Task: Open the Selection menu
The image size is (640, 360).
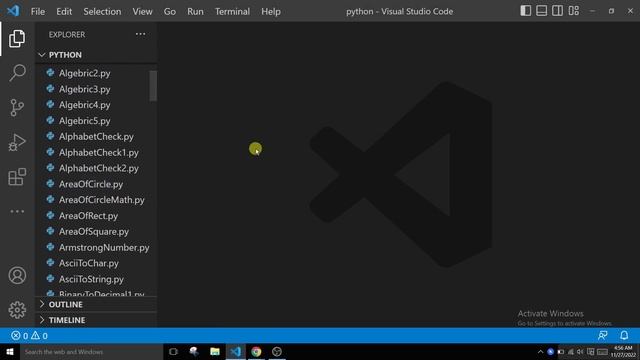Action: (102, 11)
